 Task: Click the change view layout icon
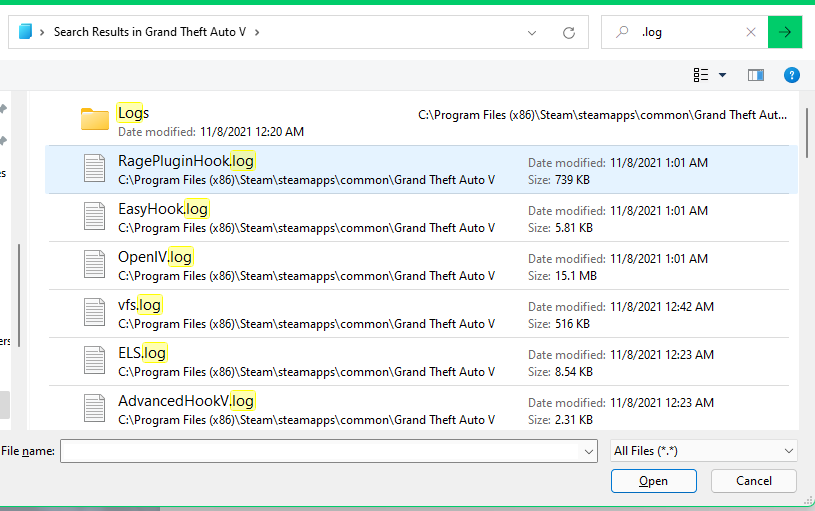701,75
